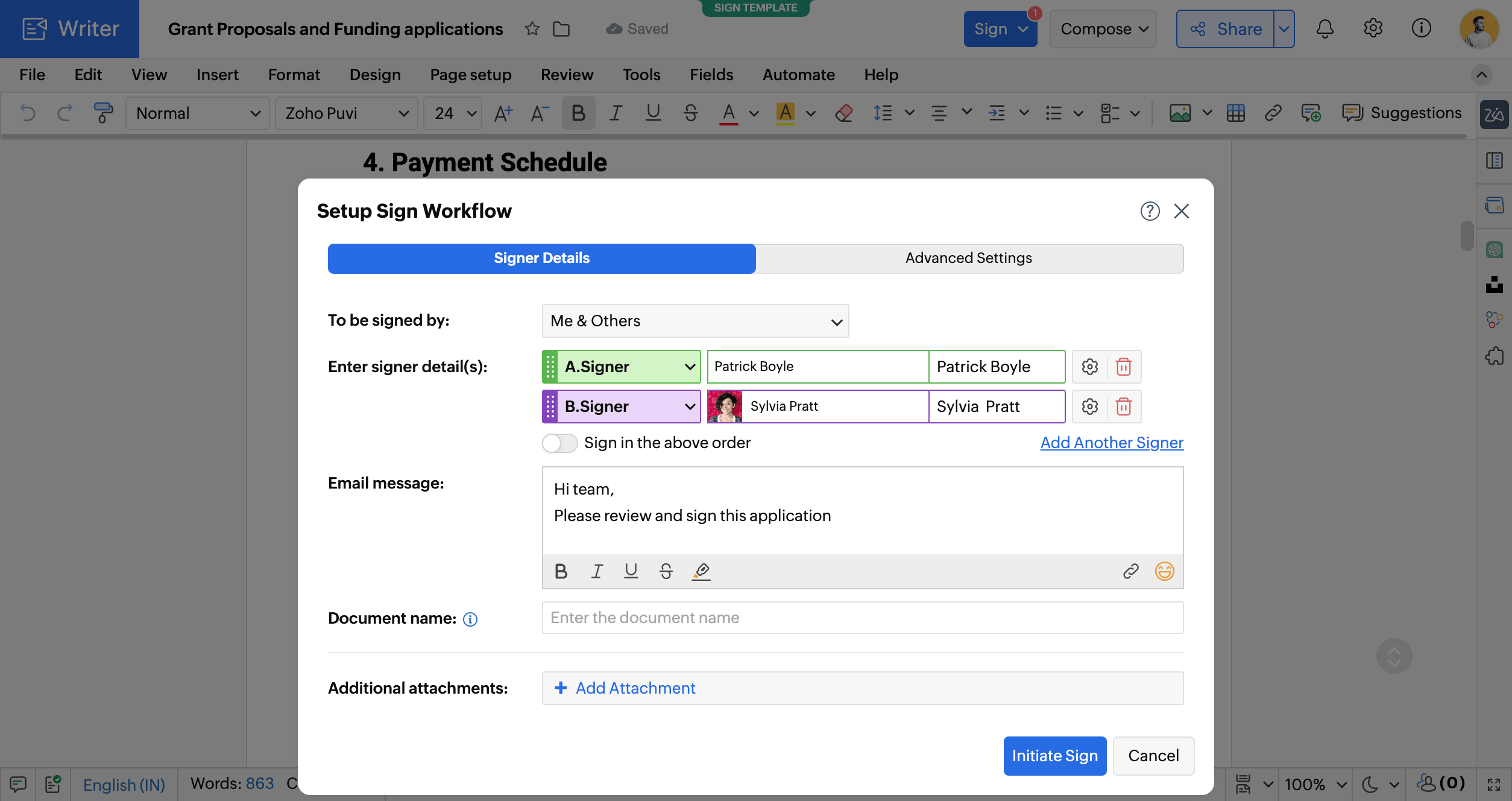Click the Document name input field
The height and width of the screenshot is (801, 1512).
863,618
